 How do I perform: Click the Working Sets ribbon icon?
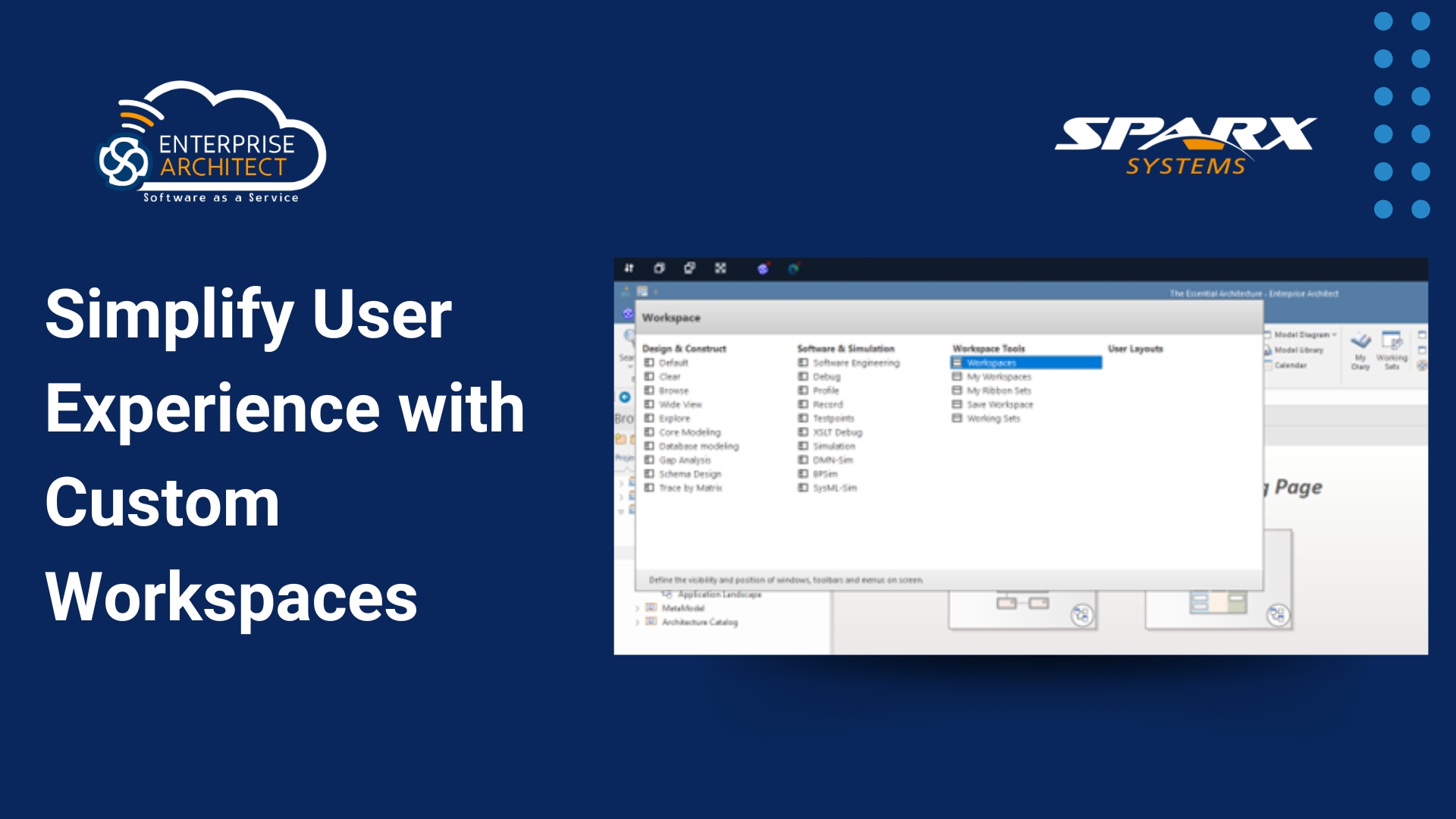(1392, 351)
